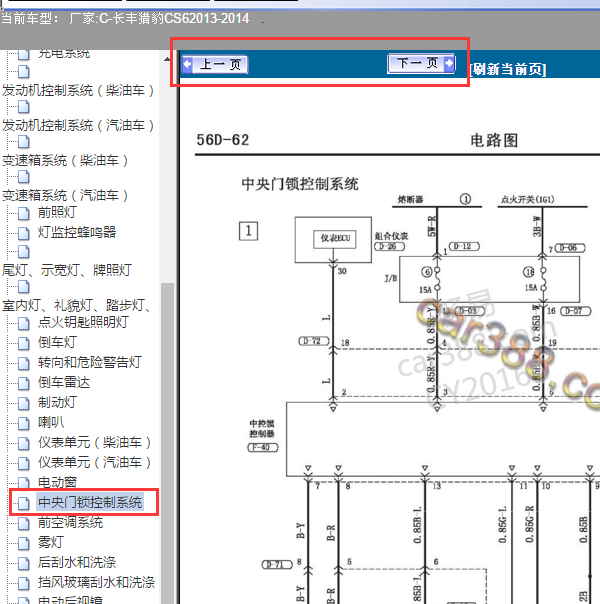Open 变速箱系统（柴油车） entry

pyautogui.click(x=65, y=160)
